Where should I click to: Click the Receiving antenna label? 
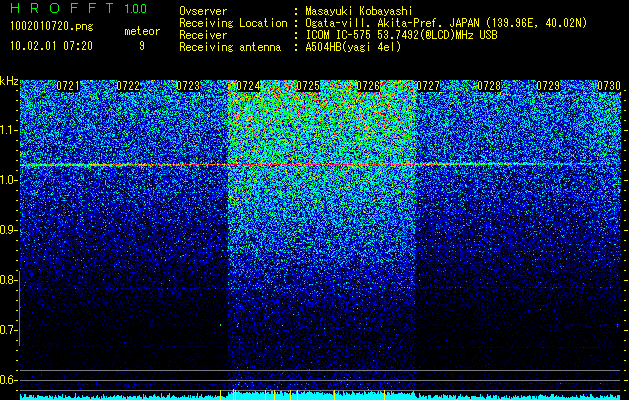(230, 47)
